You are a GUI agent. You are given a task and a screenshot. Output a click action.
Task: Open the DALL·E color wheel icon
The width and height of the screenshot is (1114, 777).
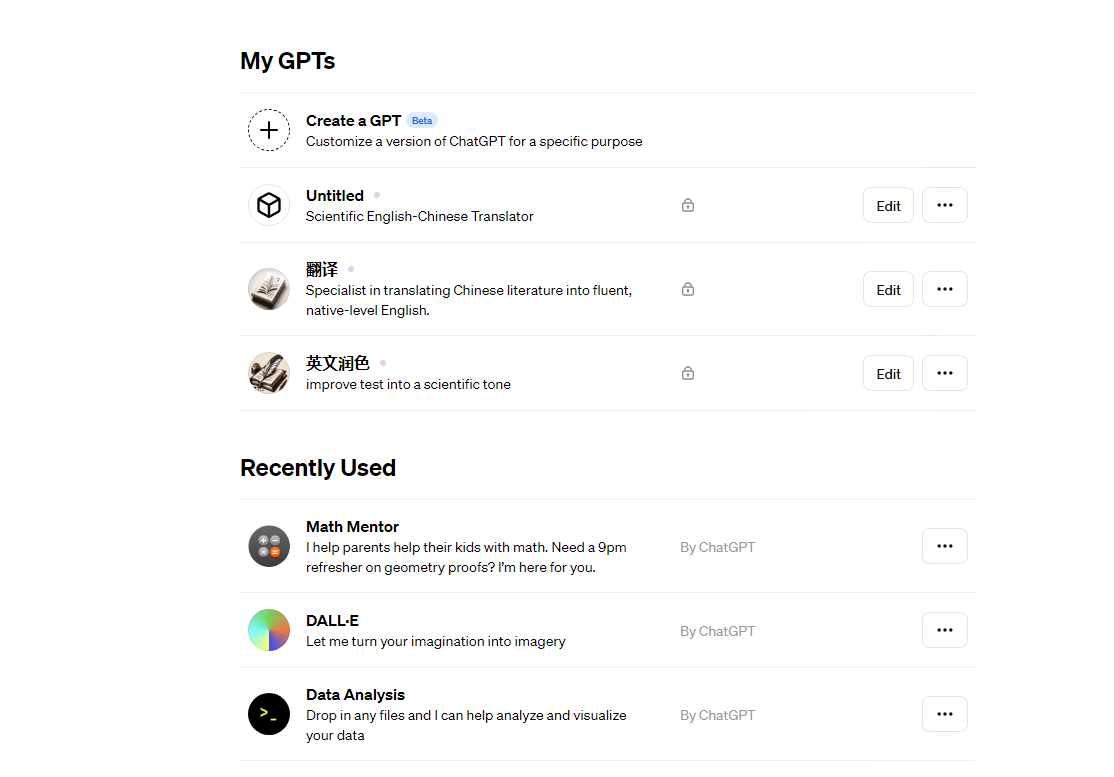[269, 630]
